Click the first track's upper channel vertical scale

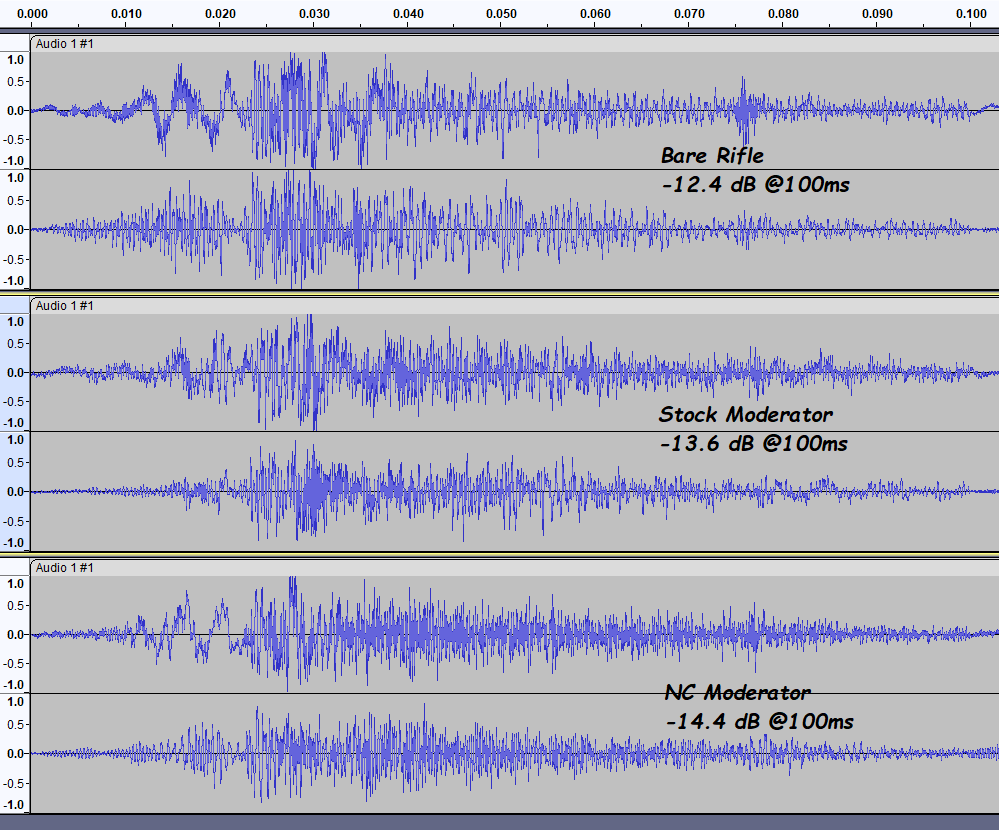(x=15, y=110)
